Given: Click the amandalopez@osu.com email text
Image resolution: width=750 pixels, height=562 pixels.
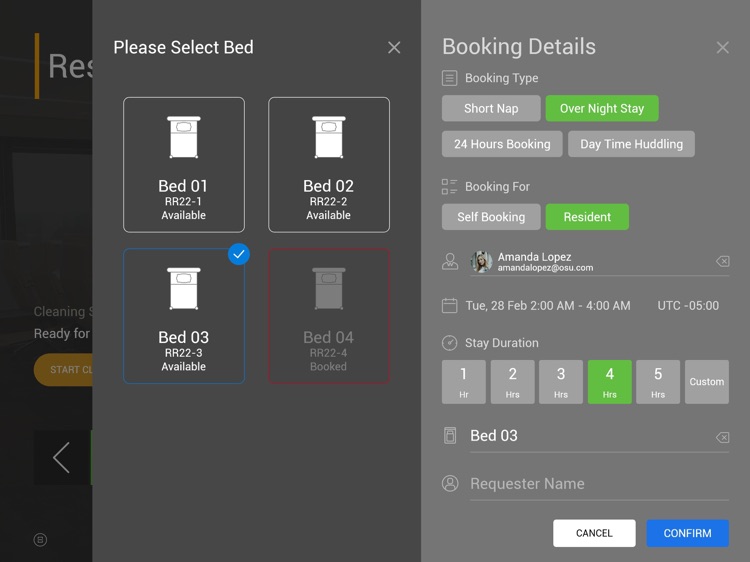Looking at the screenshot, I should [x=545, y=268].
